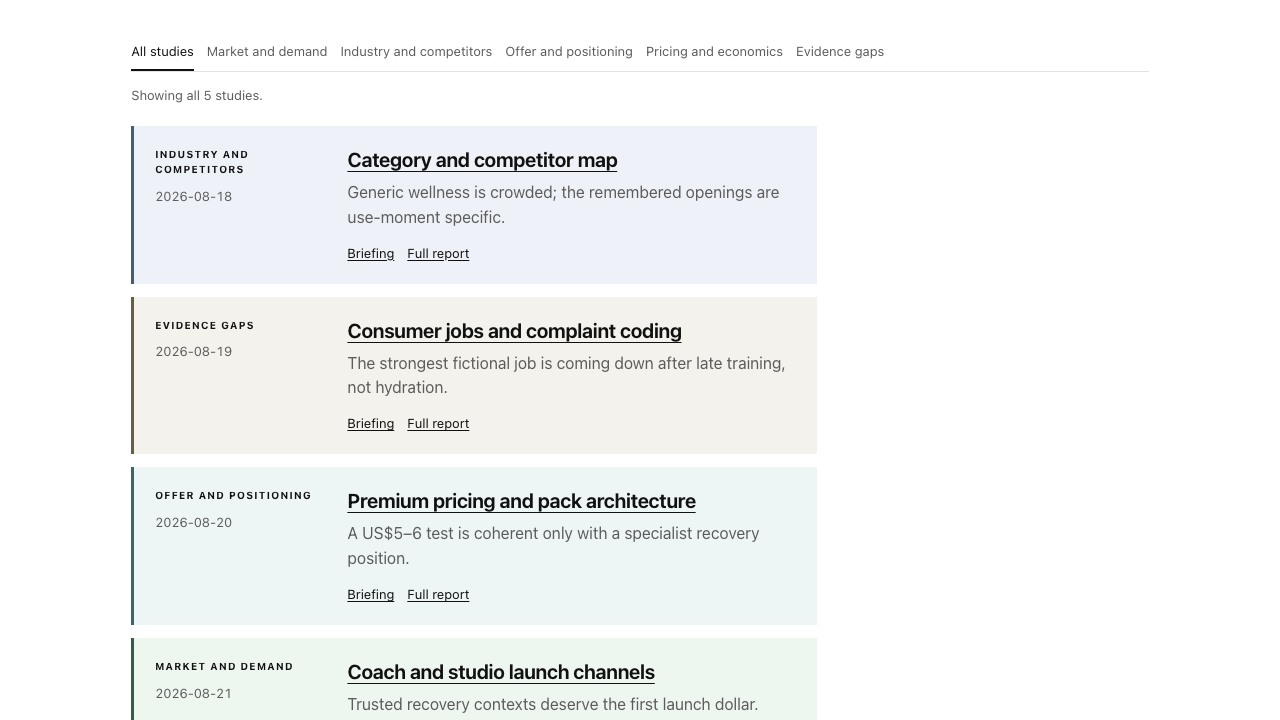Viewport: 1280px width, 720px height.
Task: Open Briefing for Consumer jobs and complaint coding
Action: 370,424
